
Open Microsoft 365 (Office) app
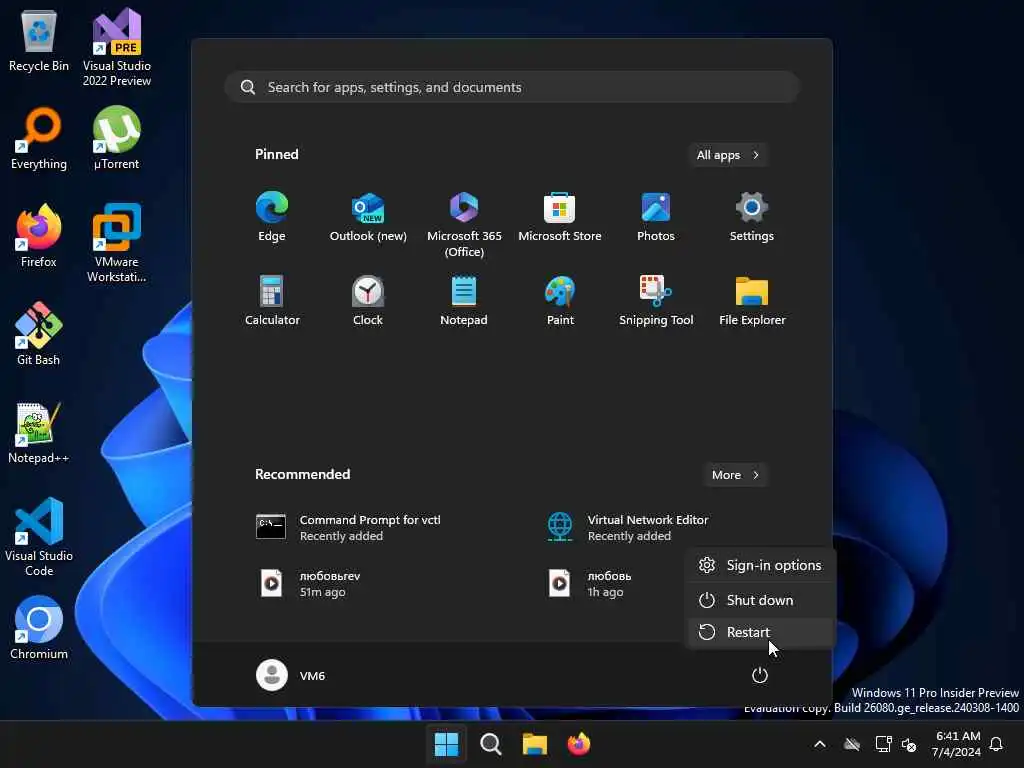point(464,224)
